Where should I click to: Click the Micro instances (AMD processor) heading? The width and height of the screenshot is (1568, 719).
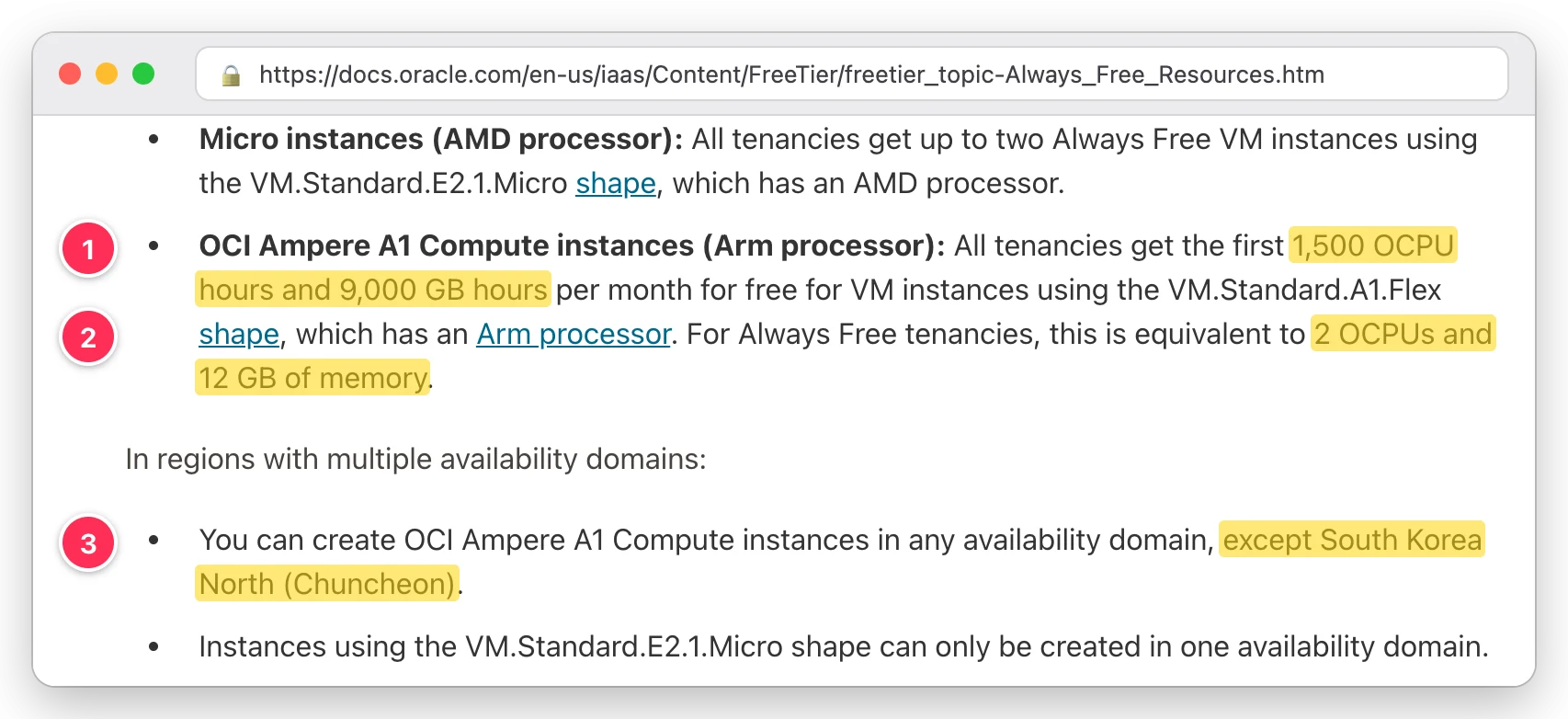tap(441, 139)
